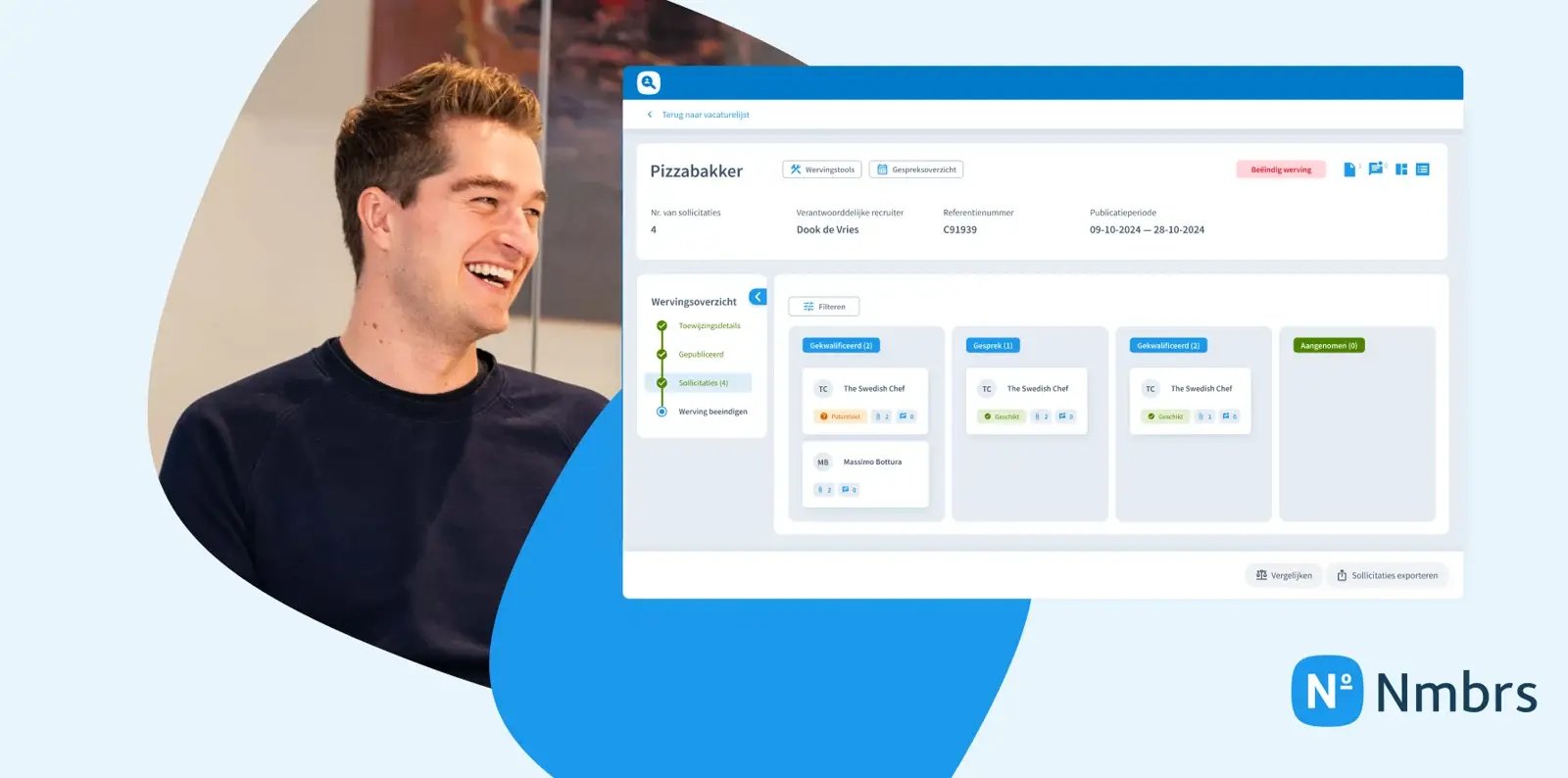The height and width of the screenshot is (778, 1568).
Task: Open the Filteren filter options
Action: click(823, 307)
